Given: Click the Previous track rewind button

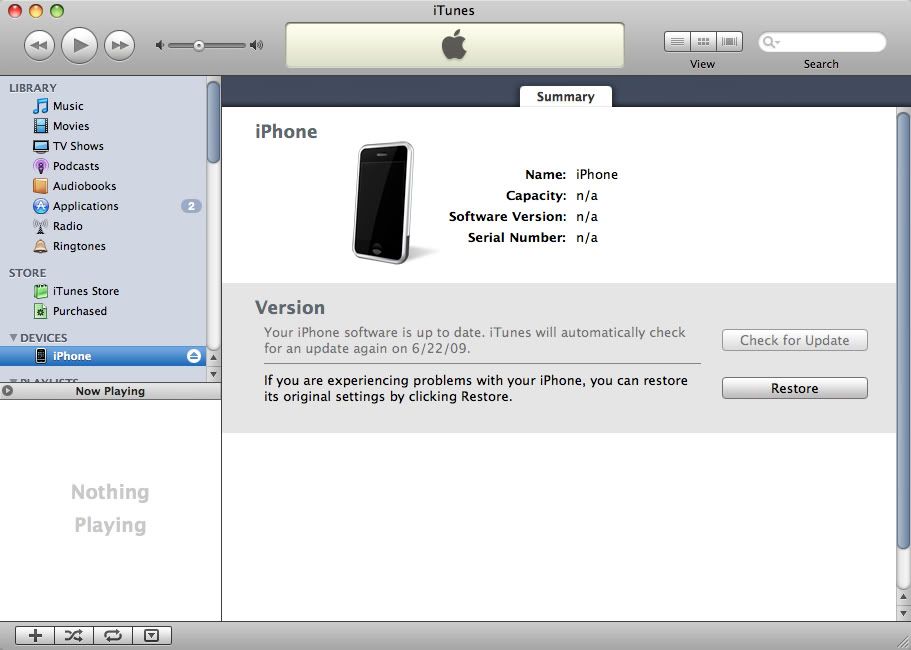Looking at the screenshot, I should (40, 45).
